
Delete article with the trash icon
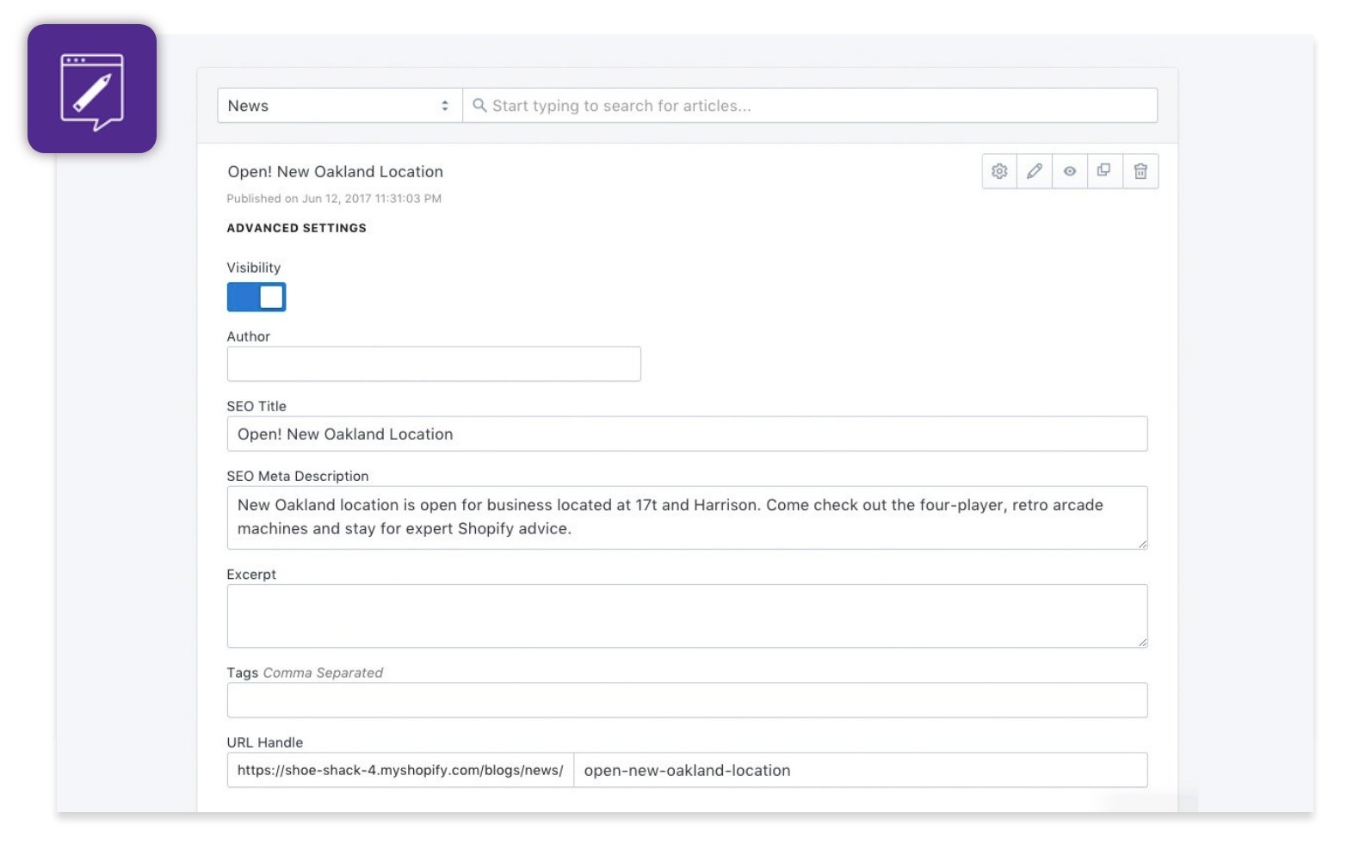[x=1140, y=171]
